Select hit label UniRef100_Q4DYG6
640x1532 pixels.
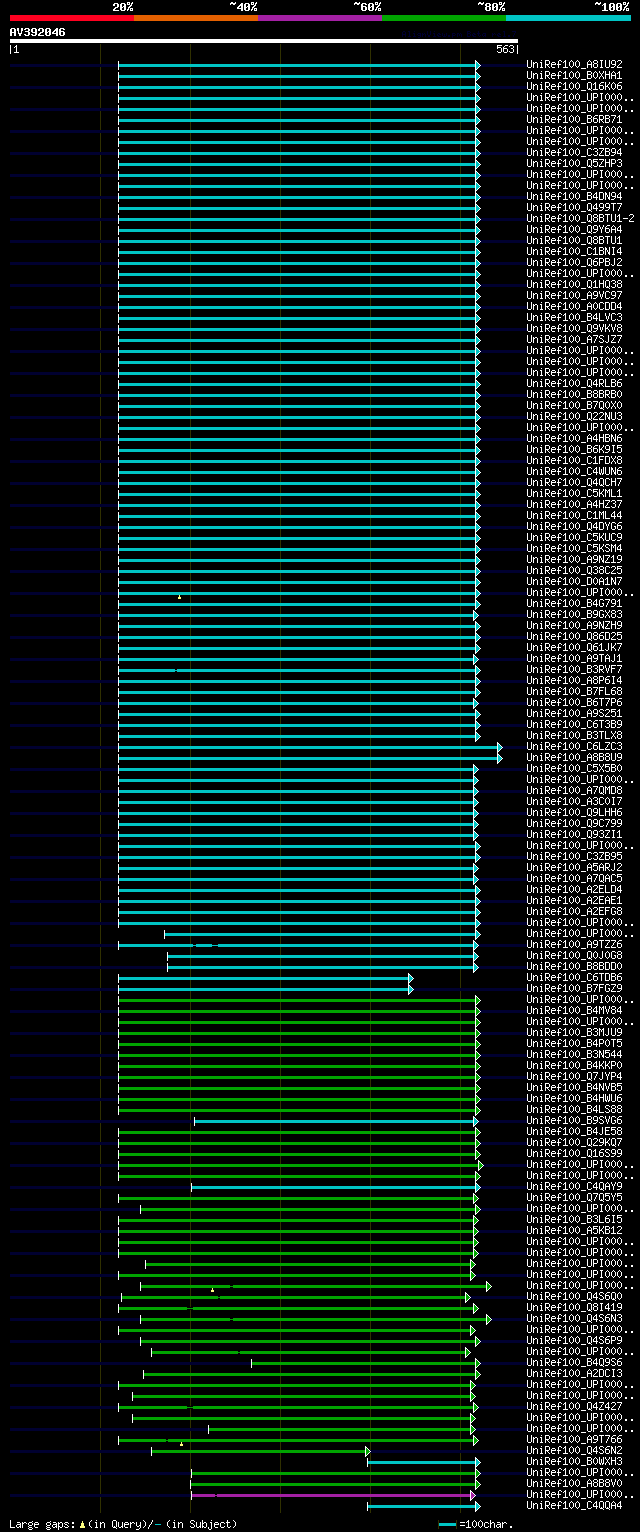(x=574, y=526)
